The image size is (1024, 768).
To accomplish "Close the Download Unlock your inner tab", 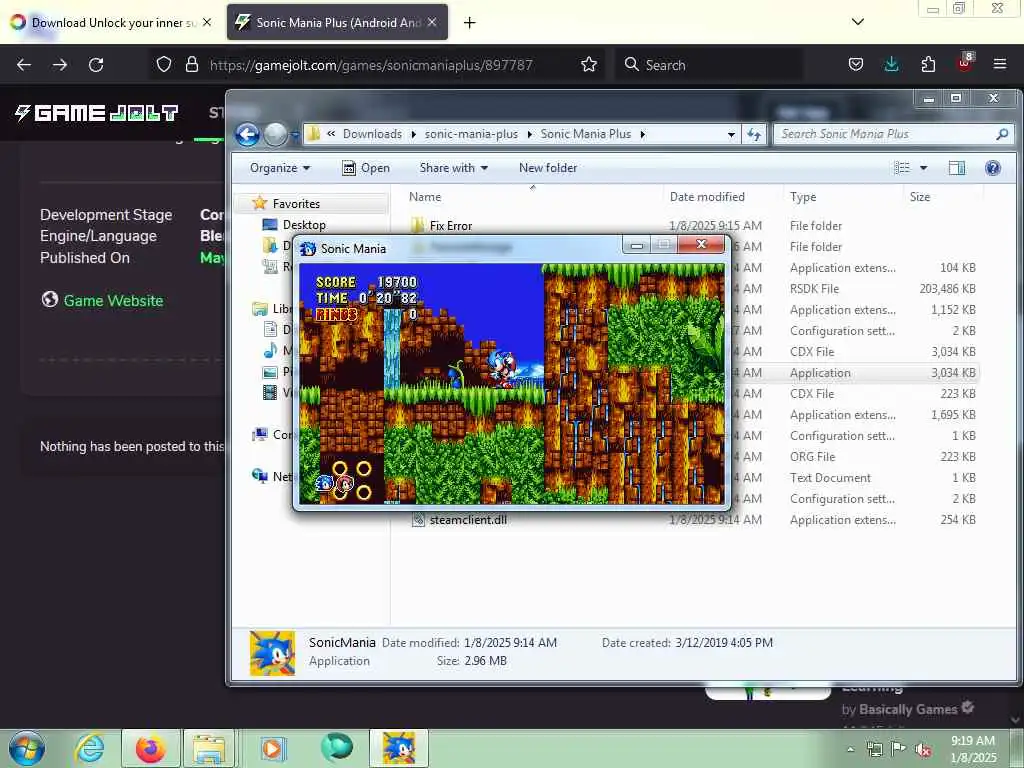I will [207, 22].
